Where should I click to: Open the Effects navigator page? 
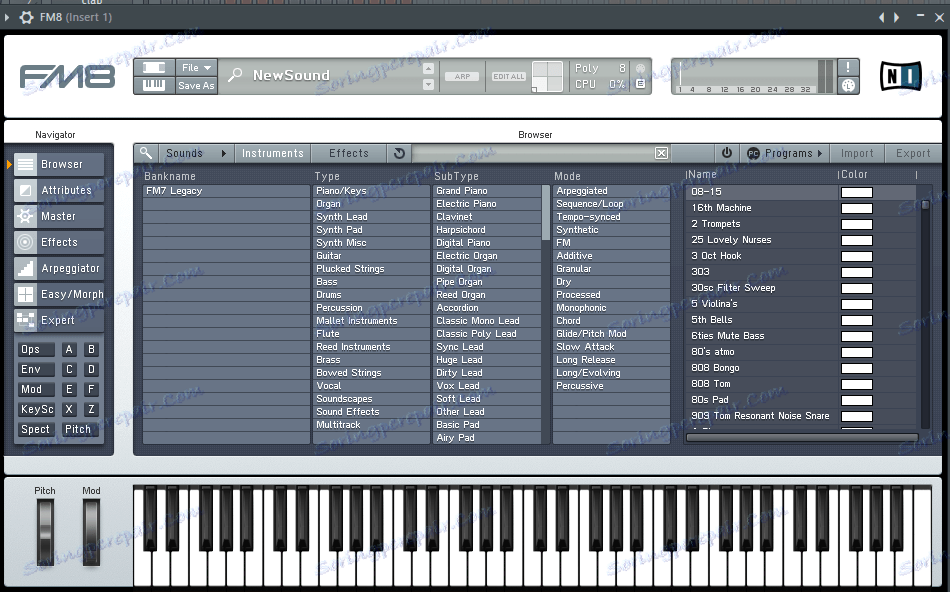tap(59, 242)
